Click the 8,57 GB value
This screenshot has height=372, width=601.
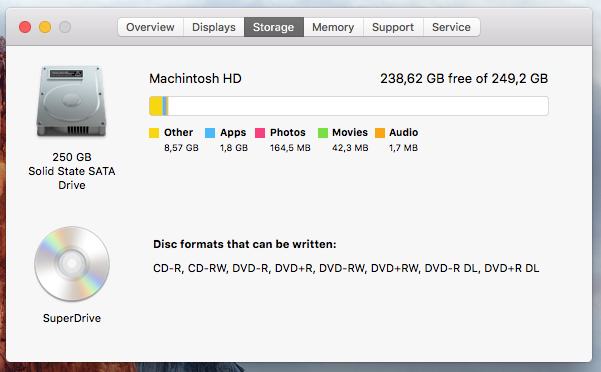click(181, 148)
